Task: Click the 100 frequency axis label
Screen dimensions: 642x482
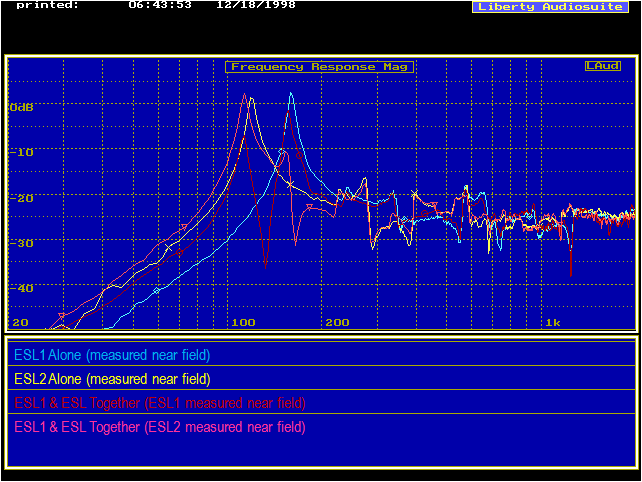Action: (x=243, y=323)
